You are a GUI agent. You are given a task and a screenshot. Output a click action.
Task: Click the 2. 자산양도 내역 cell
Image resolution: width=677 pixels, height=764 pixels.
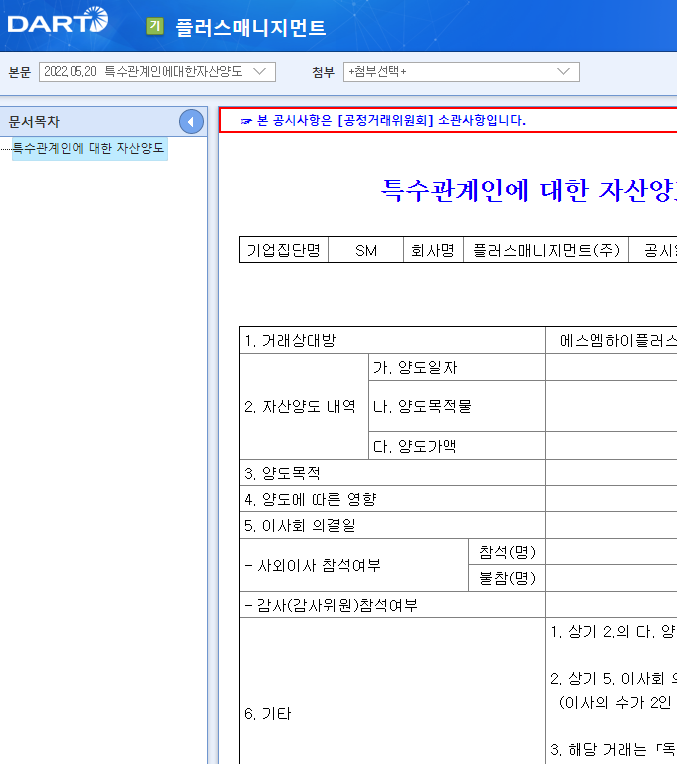[304, 406]
